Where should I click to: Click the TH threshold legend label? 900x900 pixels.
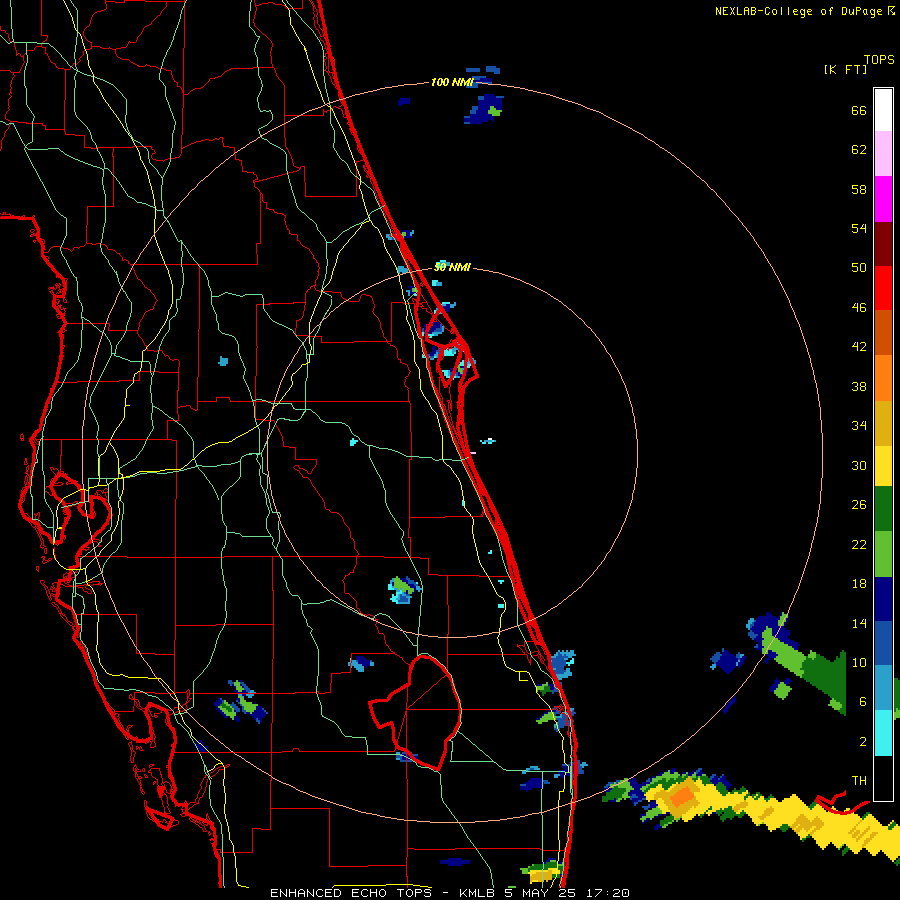click(859, 781)
